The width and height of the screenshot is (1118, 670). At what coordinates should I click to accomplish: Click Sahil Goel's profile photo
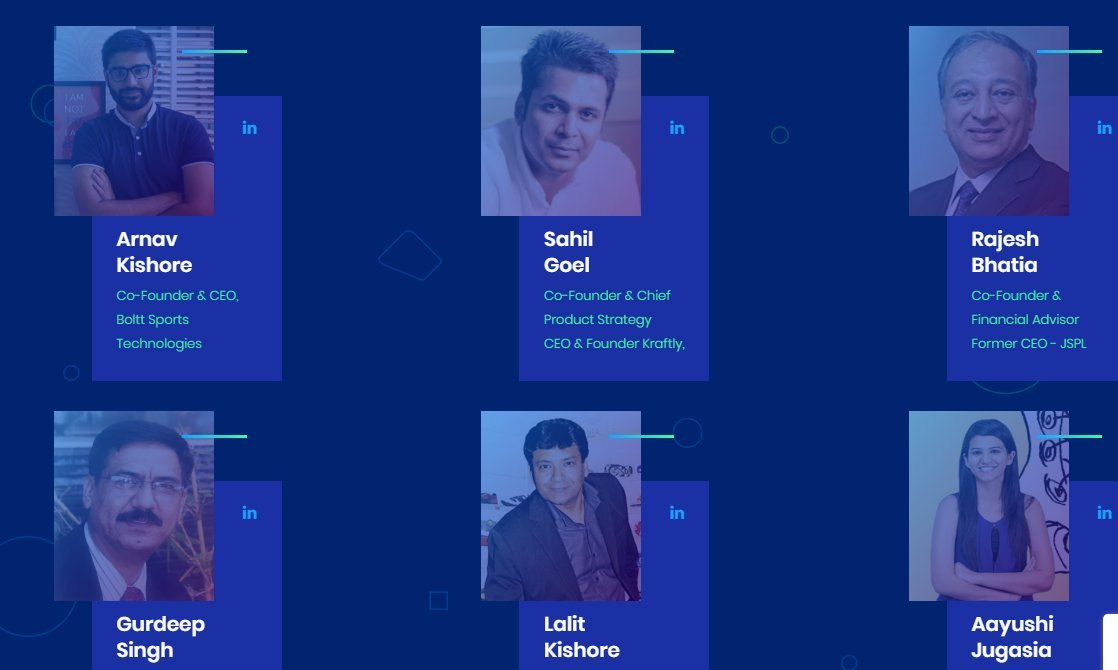[561, 121]
